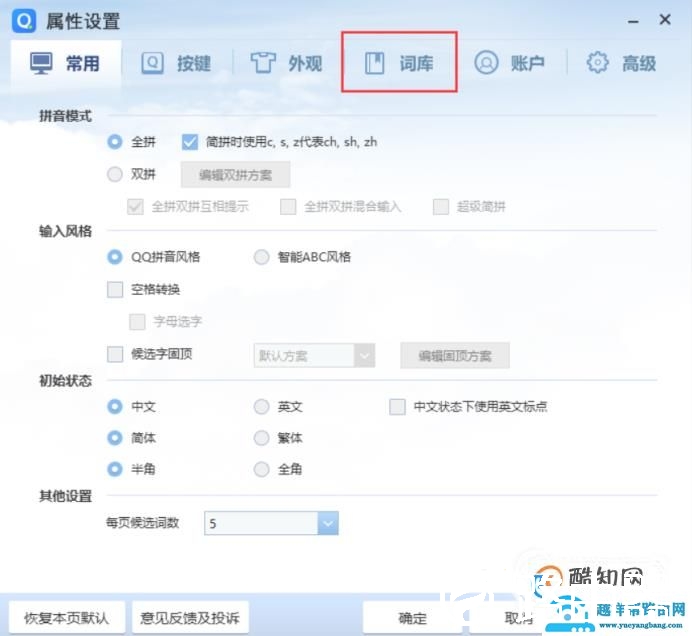
Task: Toggle the 字母选字 checkbox
Action: click(x=137, y=322)
